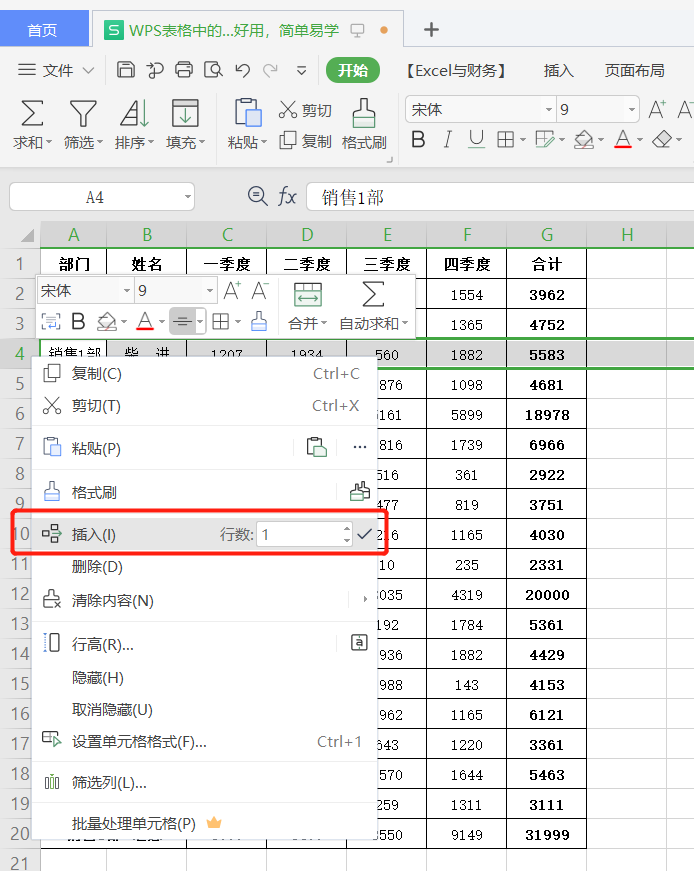Click the multi format painter icon in menu
694x871 pixels.
[360, 491]
